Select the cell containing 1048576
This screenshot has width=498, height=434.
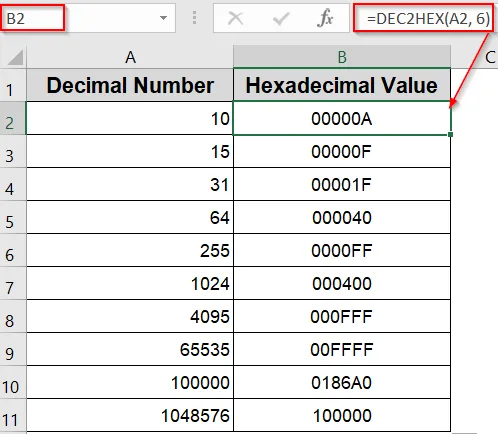pos(130,415)
